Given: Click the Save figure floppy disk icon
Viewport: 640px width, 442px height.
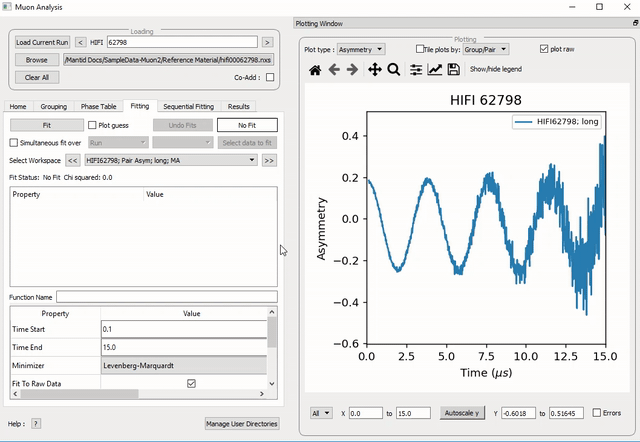Looking at the screenshot, I should point(454,70).
